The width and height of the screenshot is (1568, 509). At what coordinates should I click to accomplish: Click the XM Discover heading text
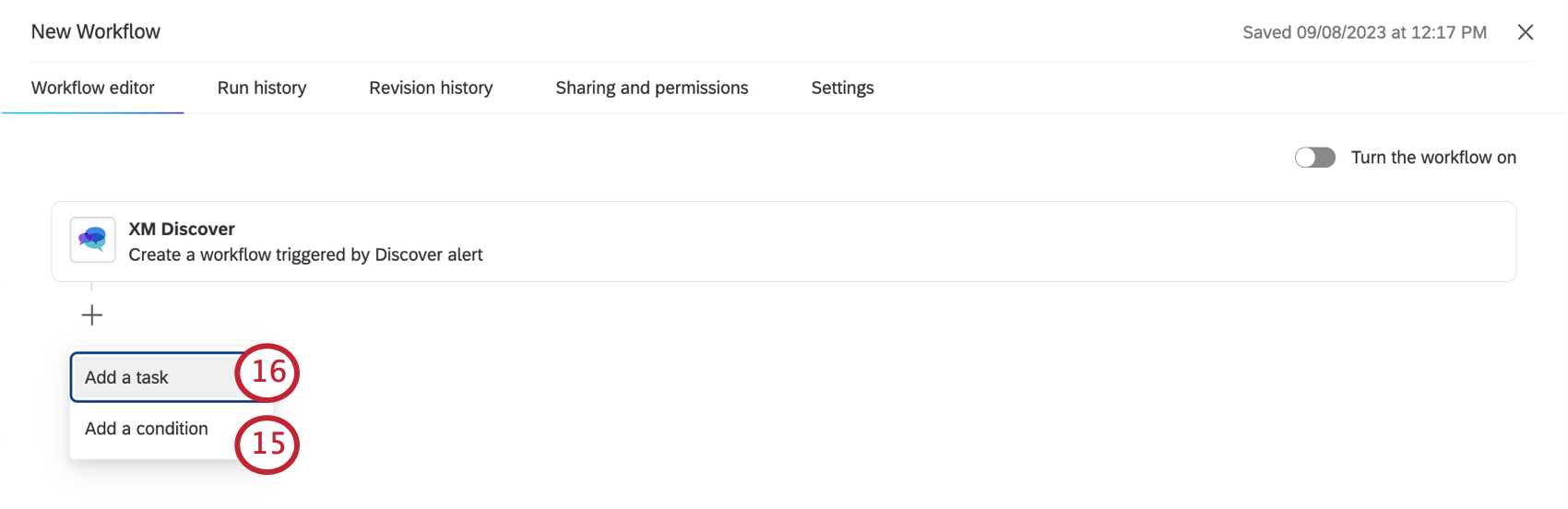point(182,229)
